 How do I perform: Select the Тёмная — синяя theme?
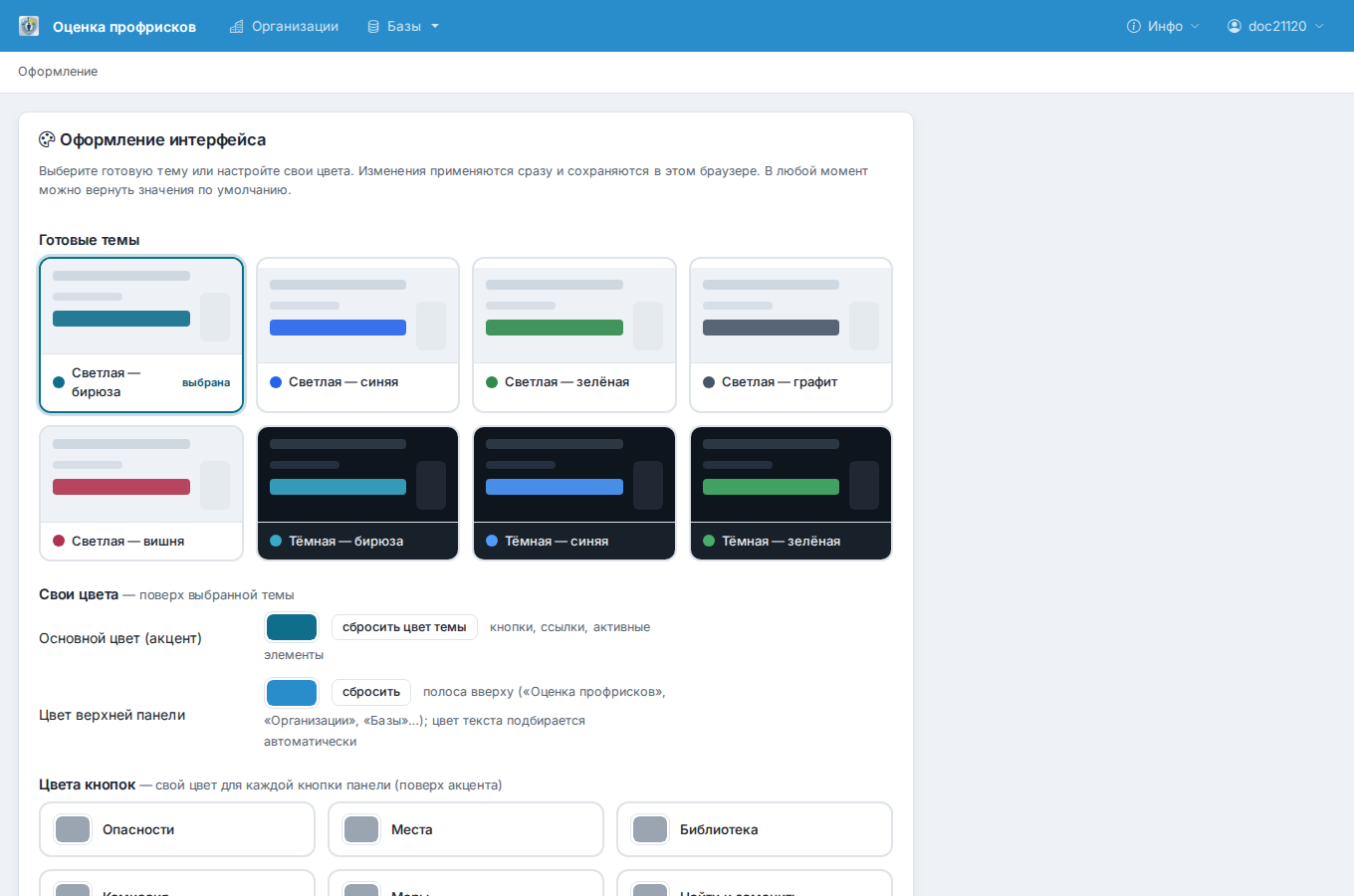point(574,493)
